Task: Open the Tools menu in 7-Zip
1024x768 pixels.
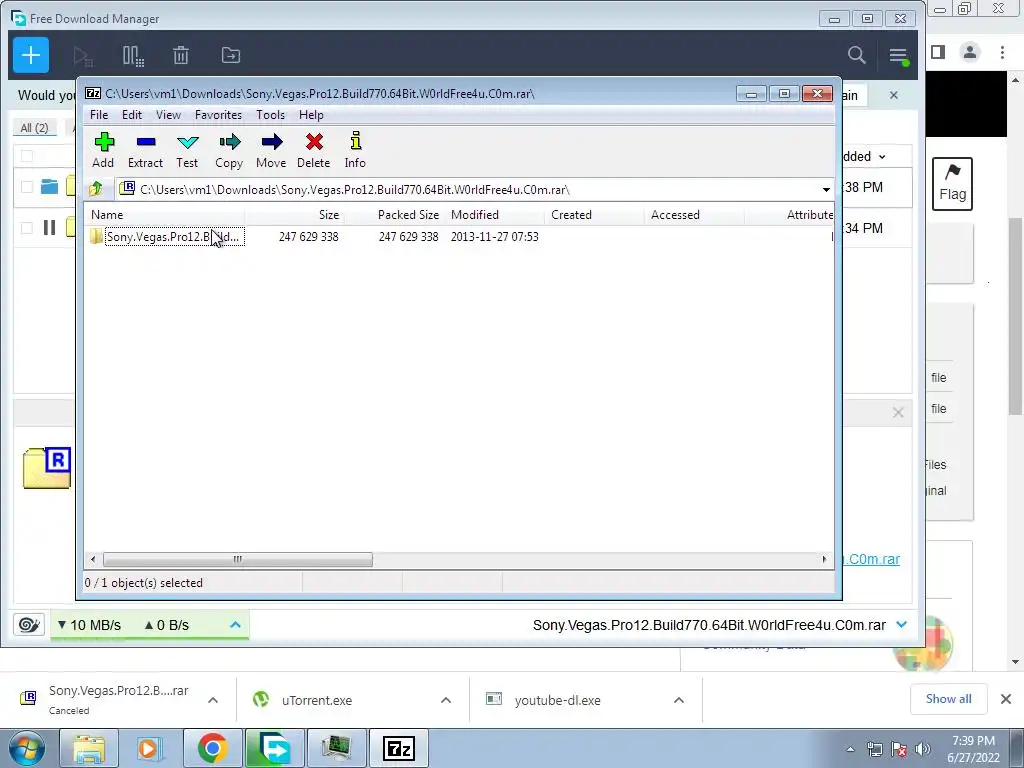Action: (270, 115)
